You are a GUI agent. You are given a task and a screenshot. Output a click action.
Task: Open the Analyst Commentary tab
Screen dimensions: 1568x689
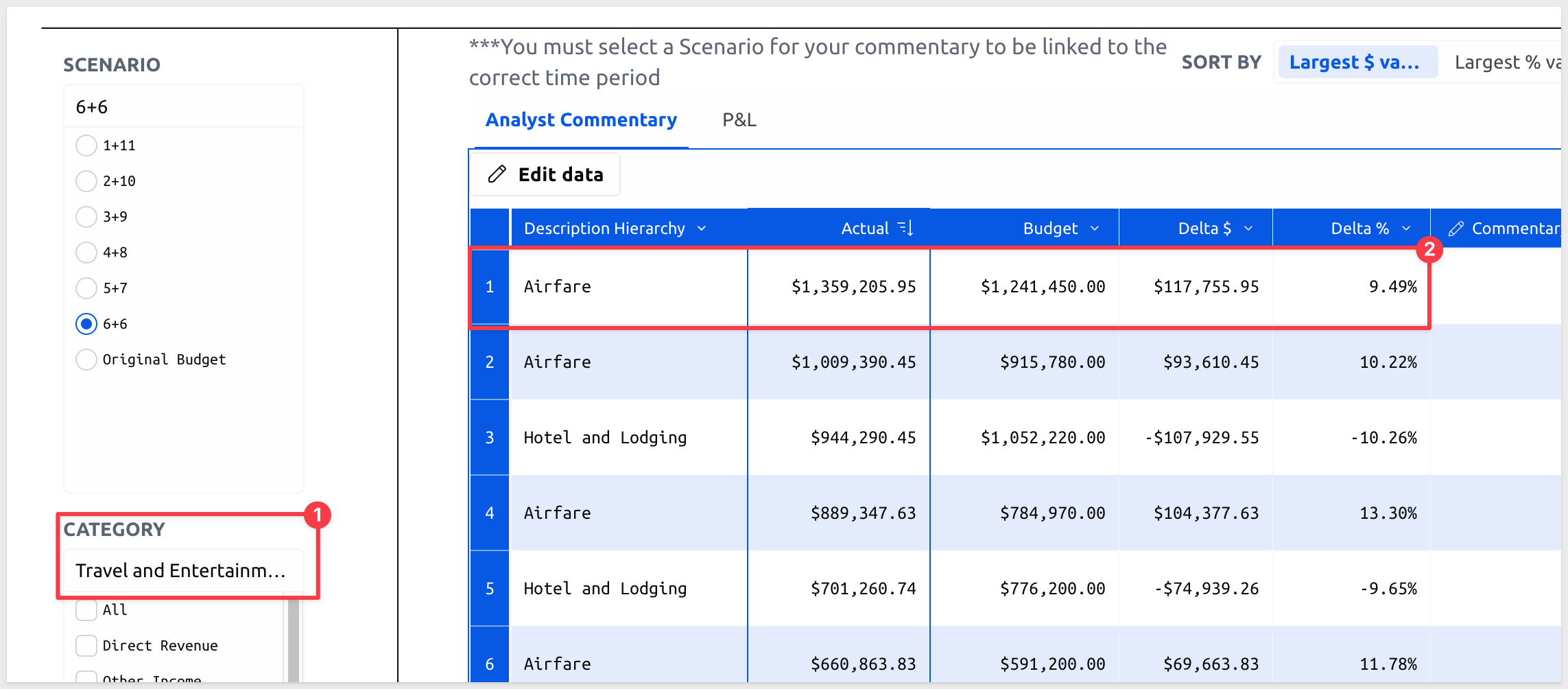click(x=581, y=120)
